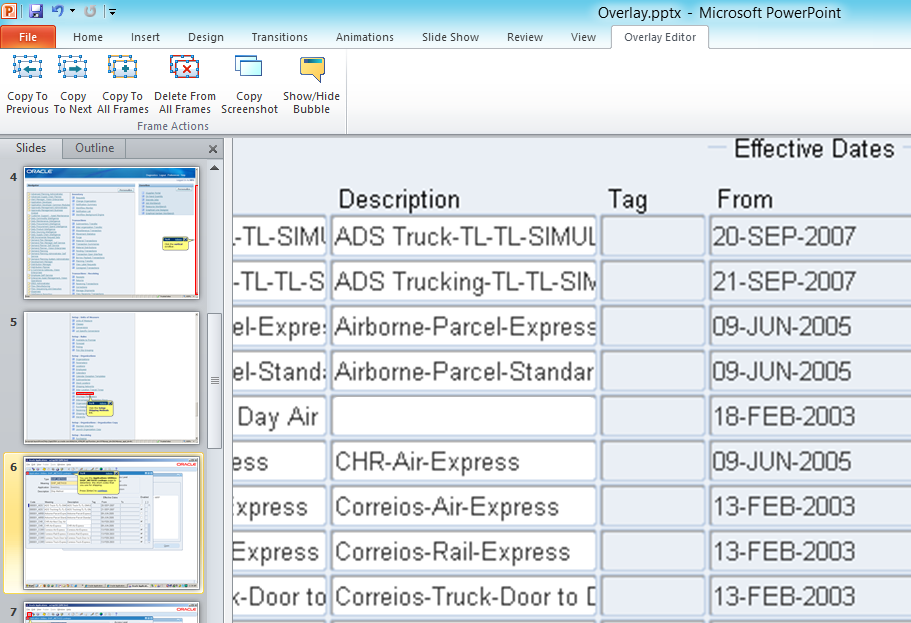Viewport: 911px width, 623px height.
Task: Click the Copy To All Frames icon
Action: [x=123, y=68]
